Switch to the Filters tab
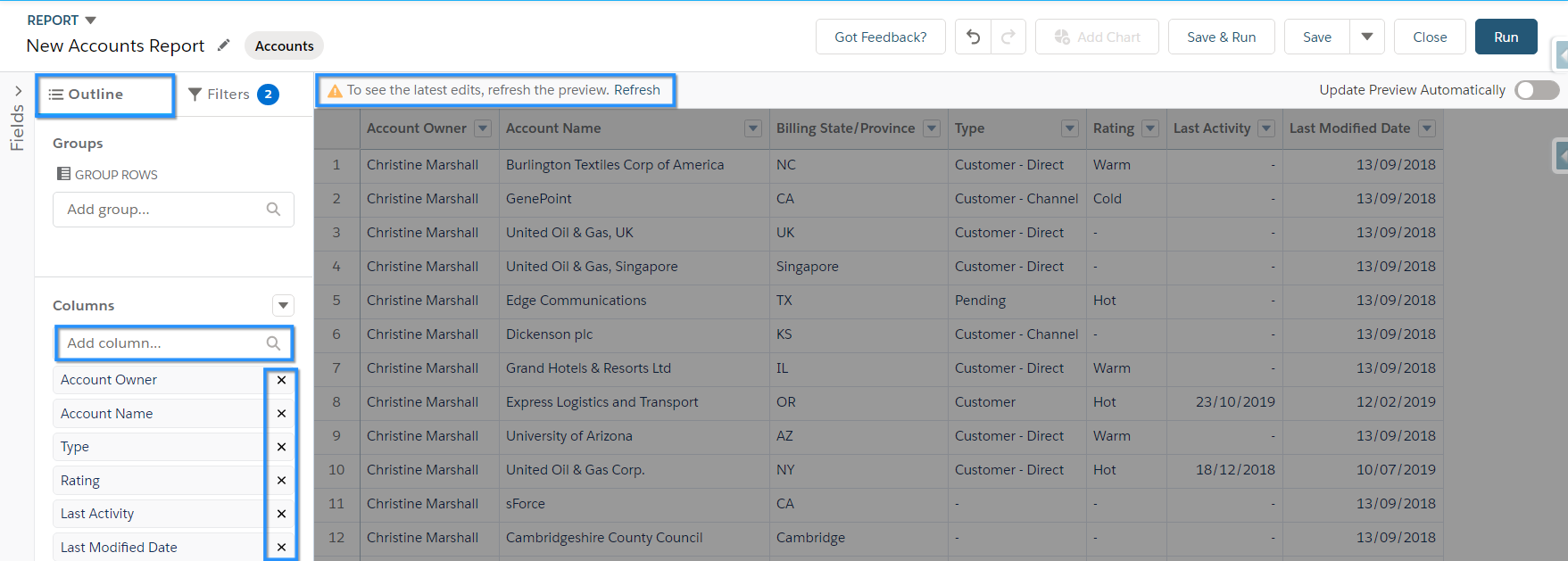Screen dimensions: 1568x561 (233, 95)
